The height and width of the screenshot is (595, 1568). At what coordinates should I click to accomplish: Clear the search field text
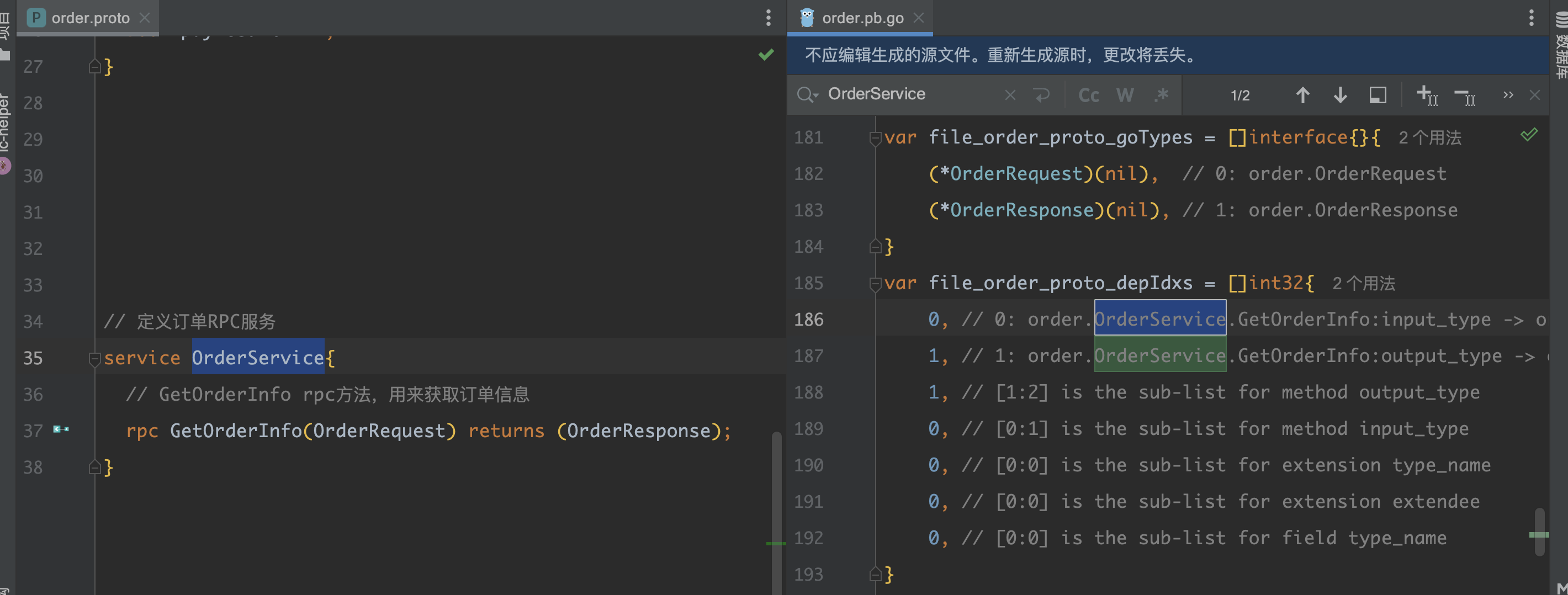point(1010,95)
